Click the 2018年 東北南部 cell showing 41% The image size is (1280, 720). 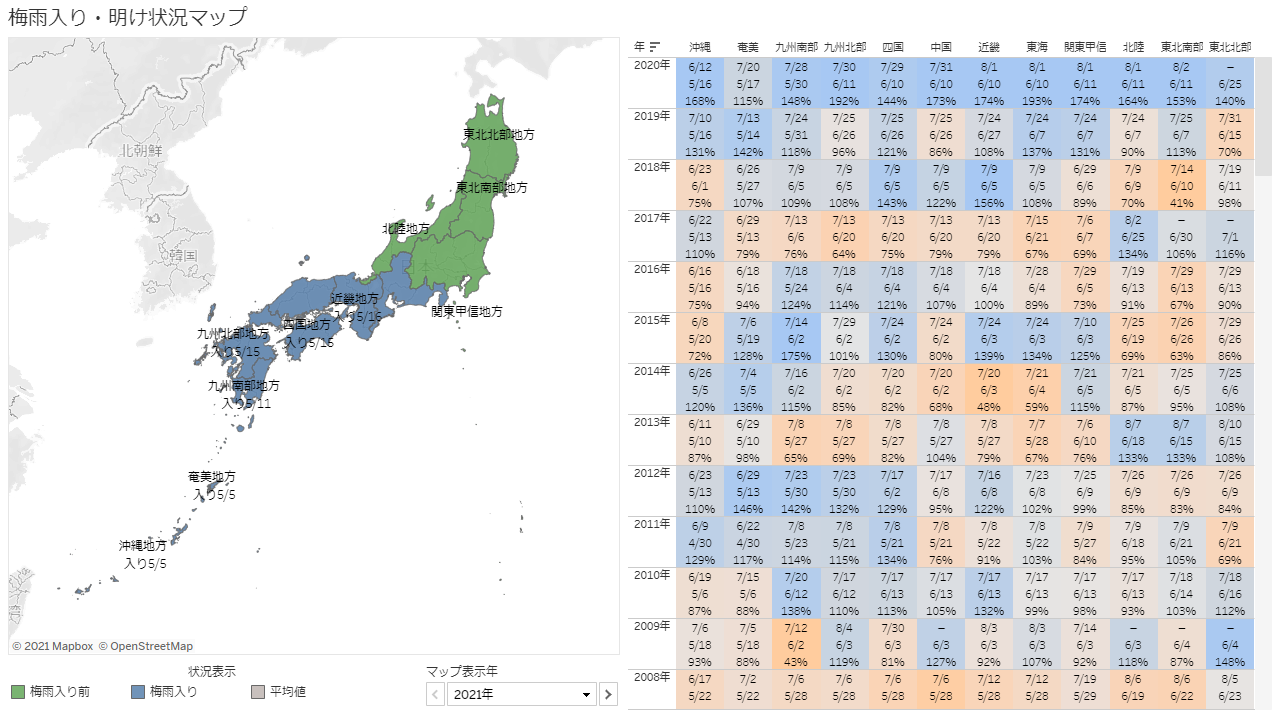(x=1181, y=201)
